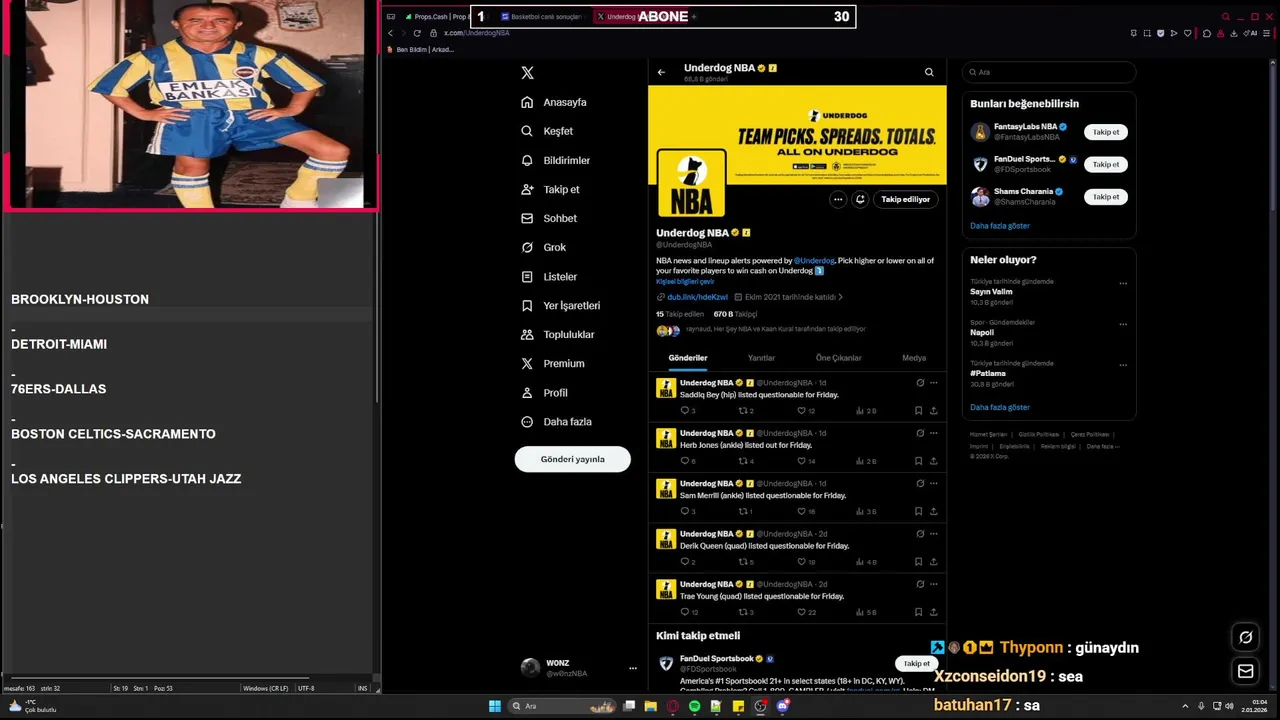Like the Saddiq Bey post
The width and height of the screenshot is (1280, 720).
802,410
